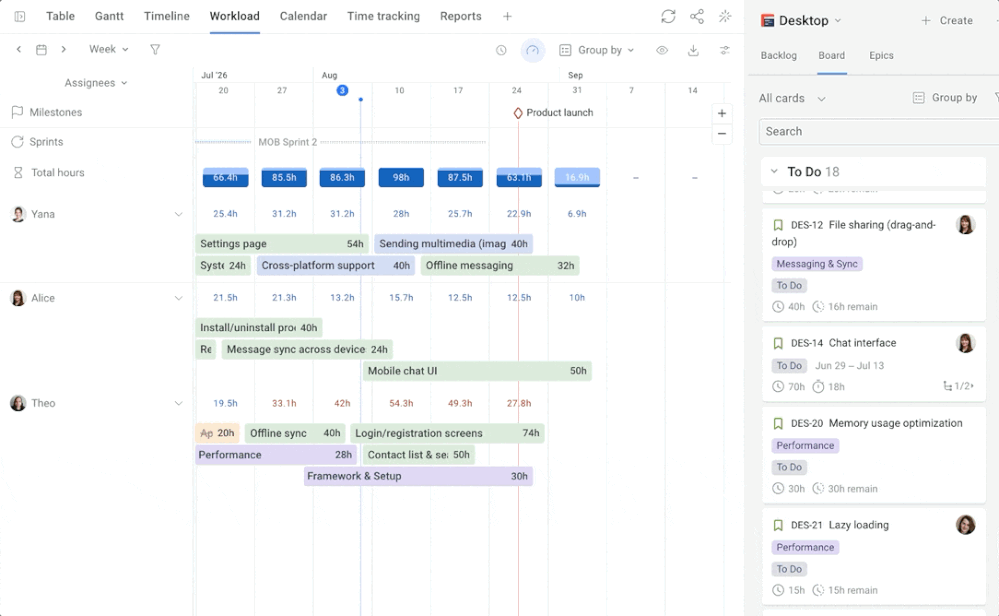This screenshot has height=616, width=999.
Task: Open the calendar date picker icon
Action: (x=41, y=49)
